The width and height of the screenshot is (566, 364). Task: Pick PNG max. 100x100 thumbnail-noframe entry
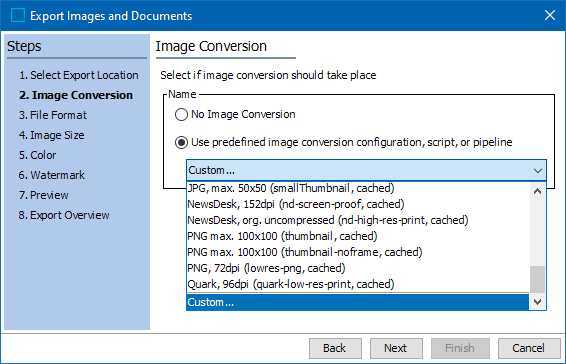click(358, 252)
